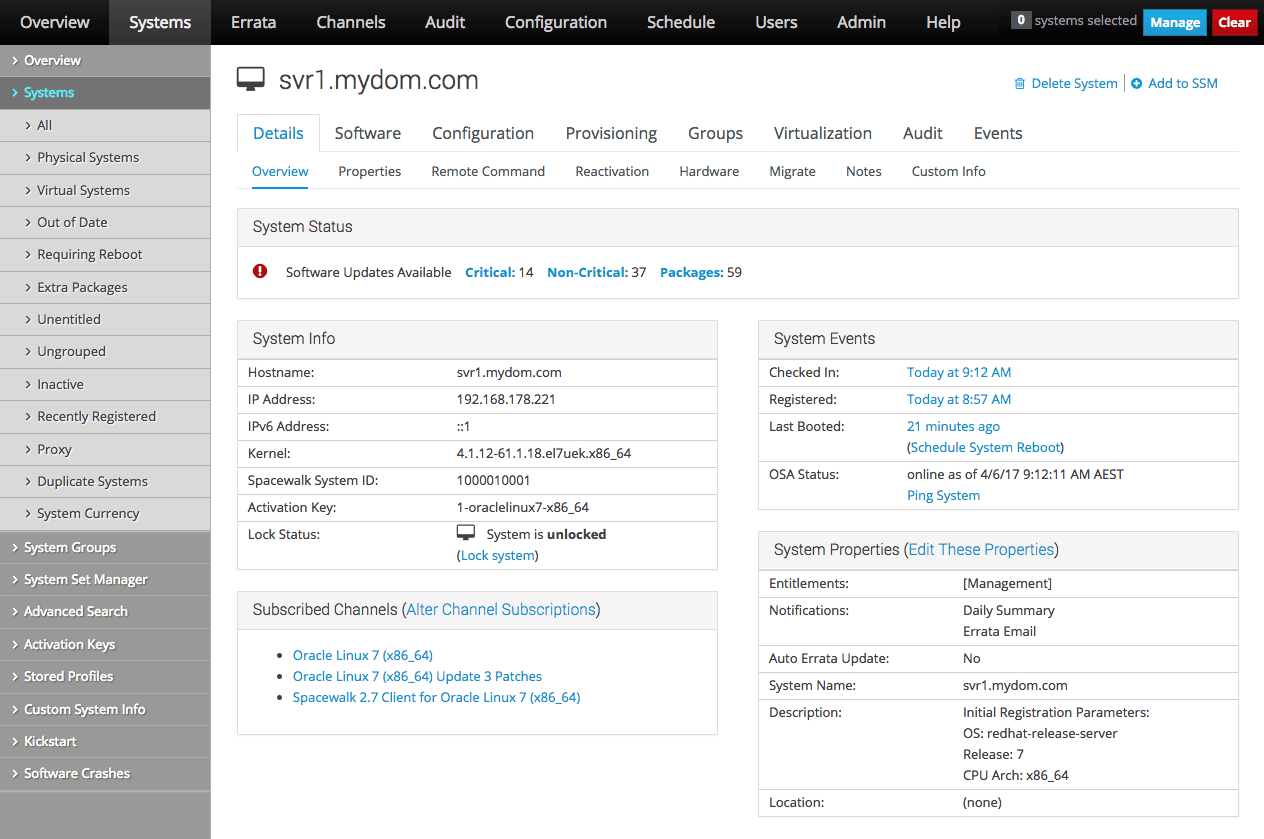The image size is (1264, 839).
Task: Open the sidebar Overview section
Action: 105,60
